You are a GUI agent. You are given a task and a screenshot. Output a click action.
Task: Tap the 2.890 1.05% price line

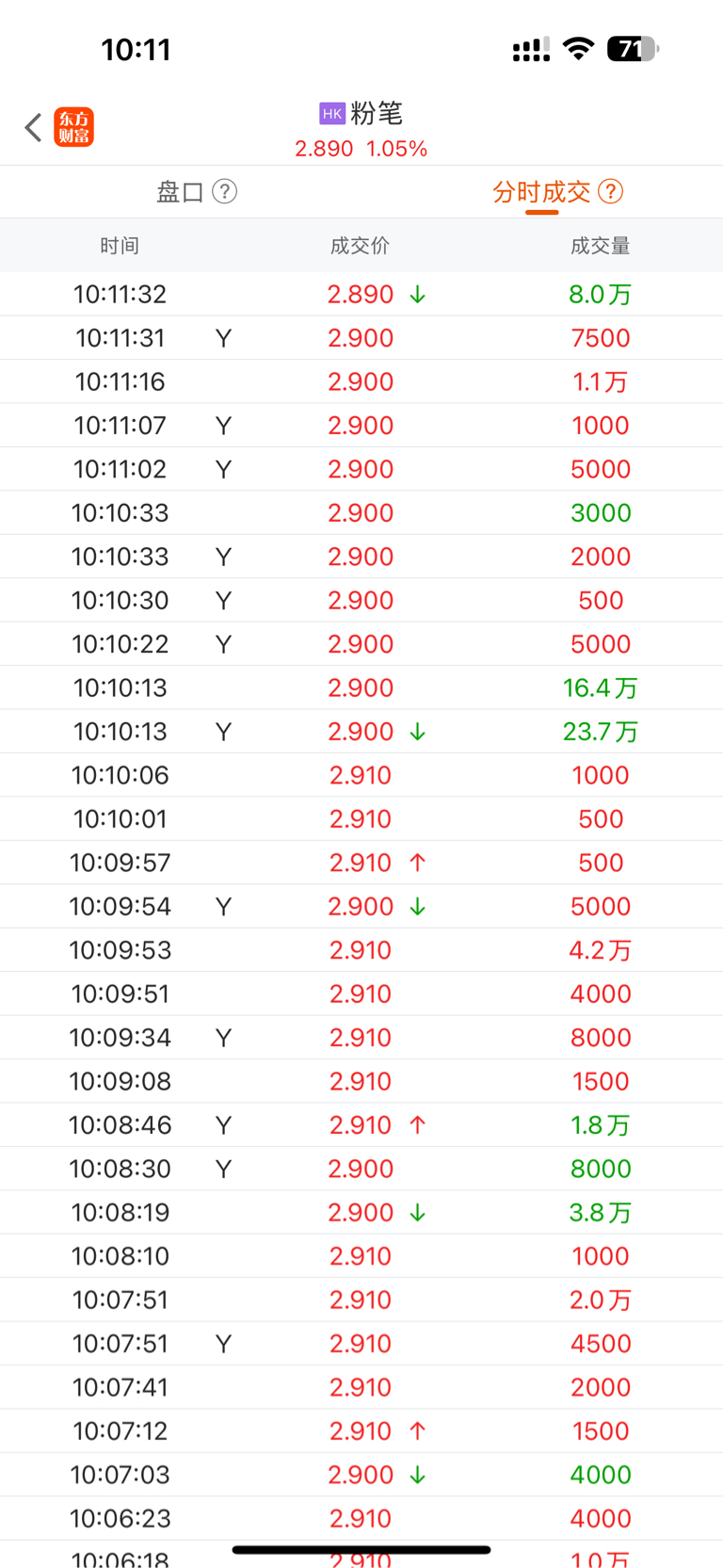tap(361, 149)
